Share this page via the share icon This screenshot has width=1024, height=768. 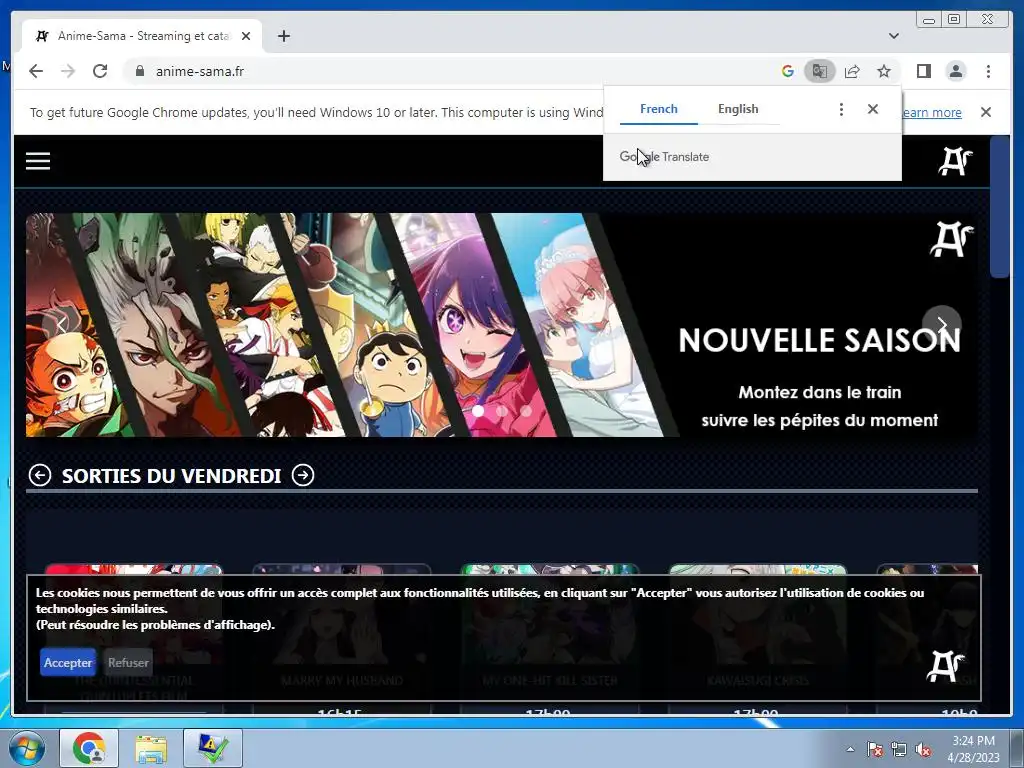[852, 71]
